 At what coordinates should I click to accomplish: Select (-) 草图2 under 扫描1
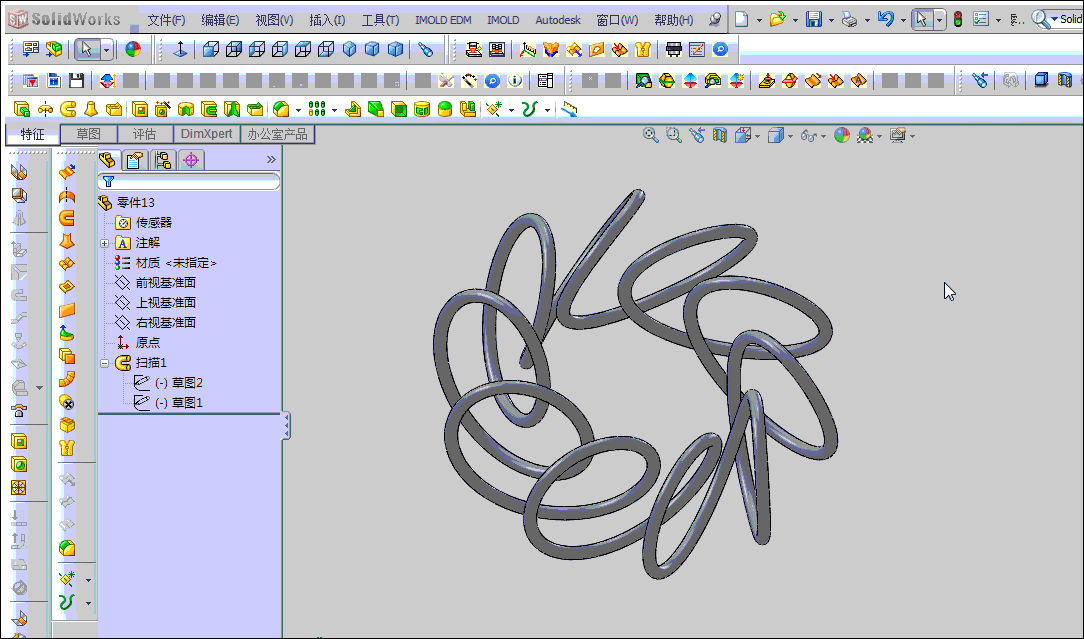[x=178, y=382]
